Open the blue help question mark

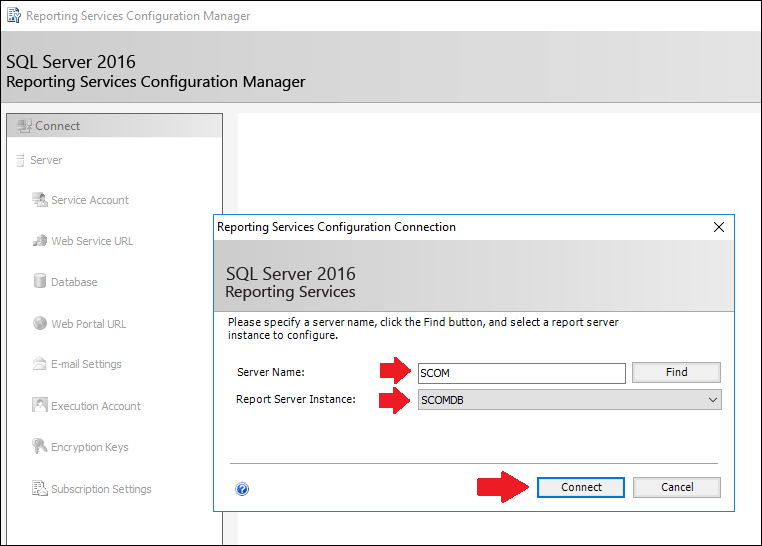point(242,489)
